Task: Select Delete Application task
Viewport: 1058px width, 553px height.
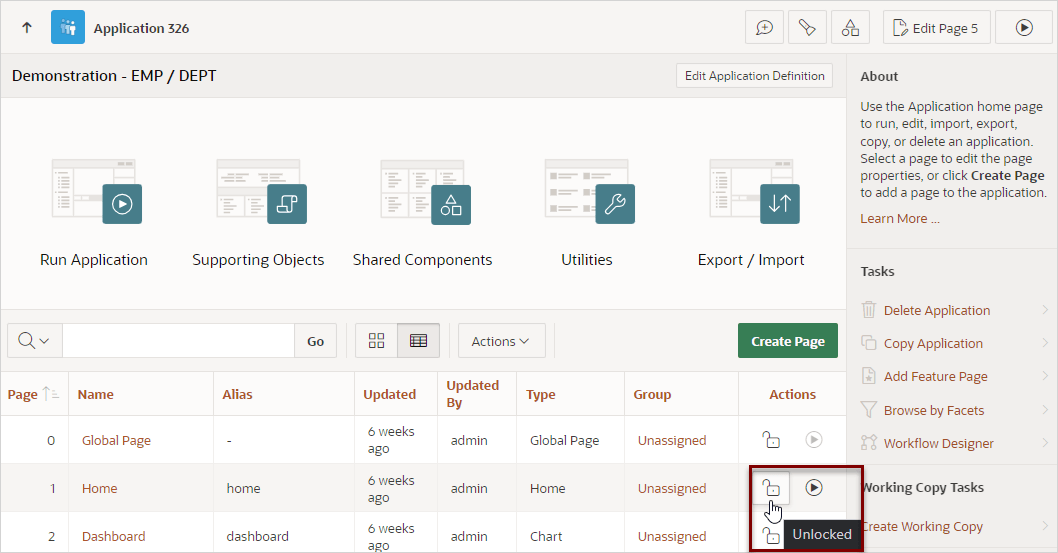Action: coord(937,310)
